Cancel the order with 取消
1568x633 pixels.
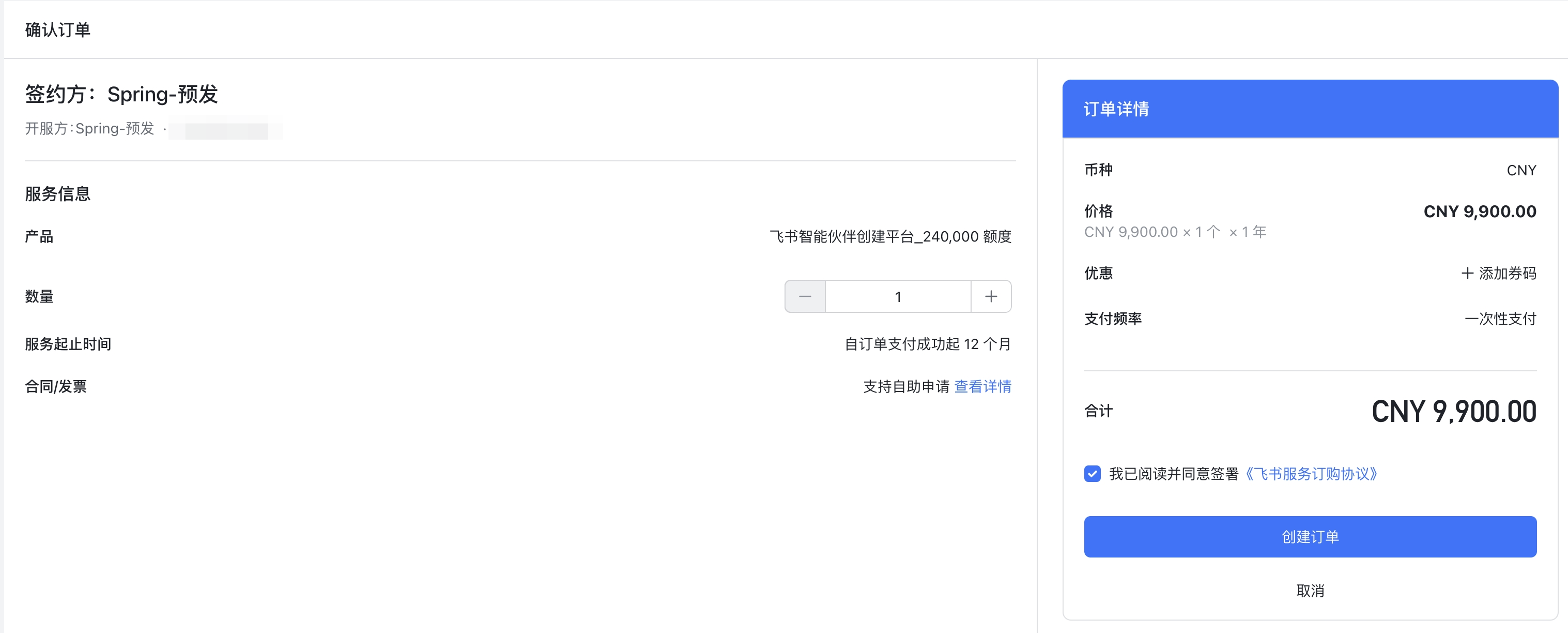tap(1310, 591)
